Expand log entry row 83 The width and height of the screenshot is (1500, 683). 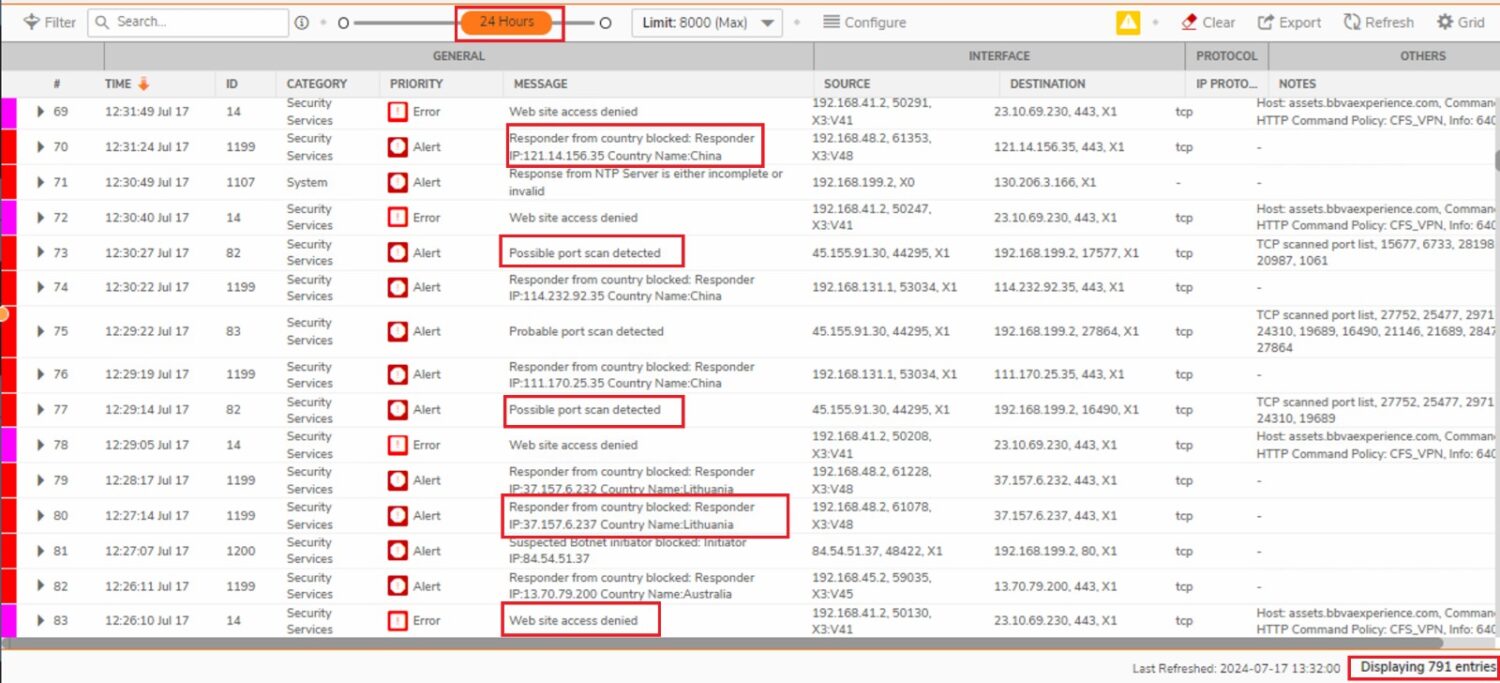40,621
